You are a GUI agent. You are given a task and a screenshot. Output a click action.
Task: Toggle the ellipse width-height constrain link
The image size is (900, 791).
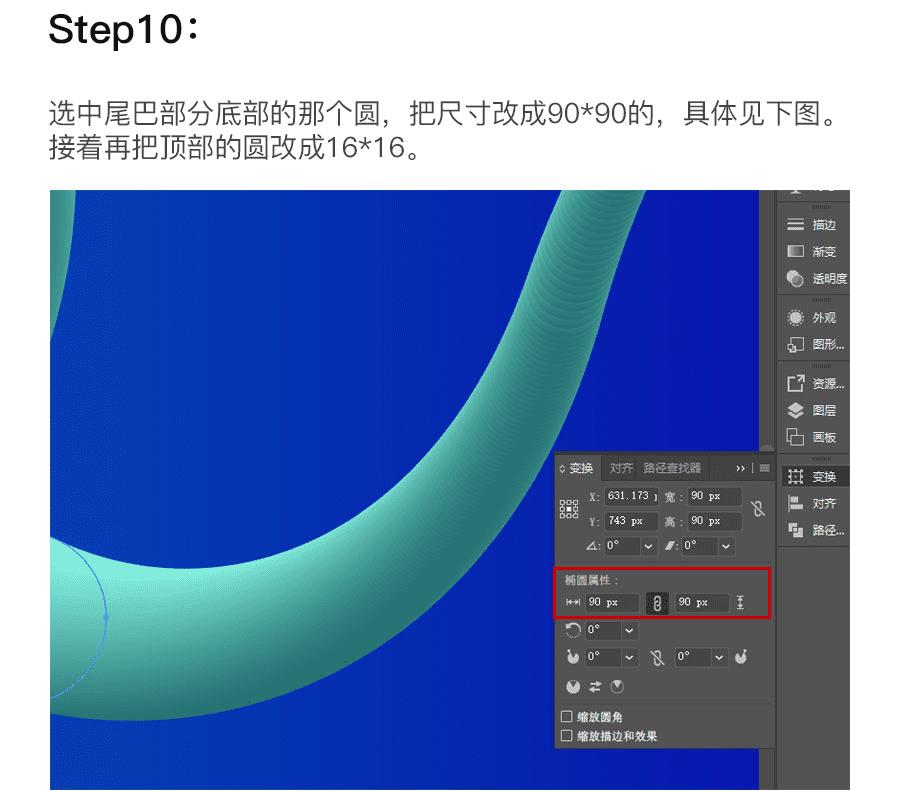[x=657, y=603]
